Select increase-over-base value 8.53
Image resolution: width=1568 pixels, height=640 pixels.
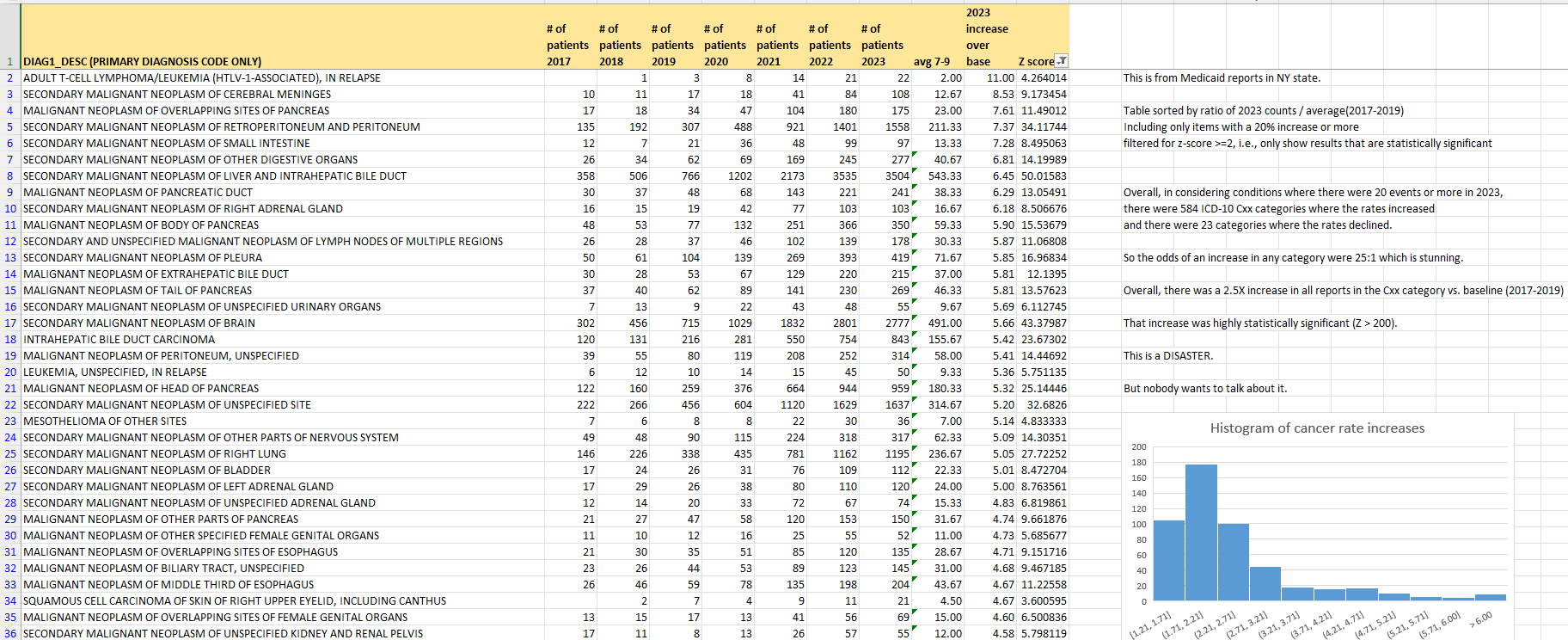990,95
